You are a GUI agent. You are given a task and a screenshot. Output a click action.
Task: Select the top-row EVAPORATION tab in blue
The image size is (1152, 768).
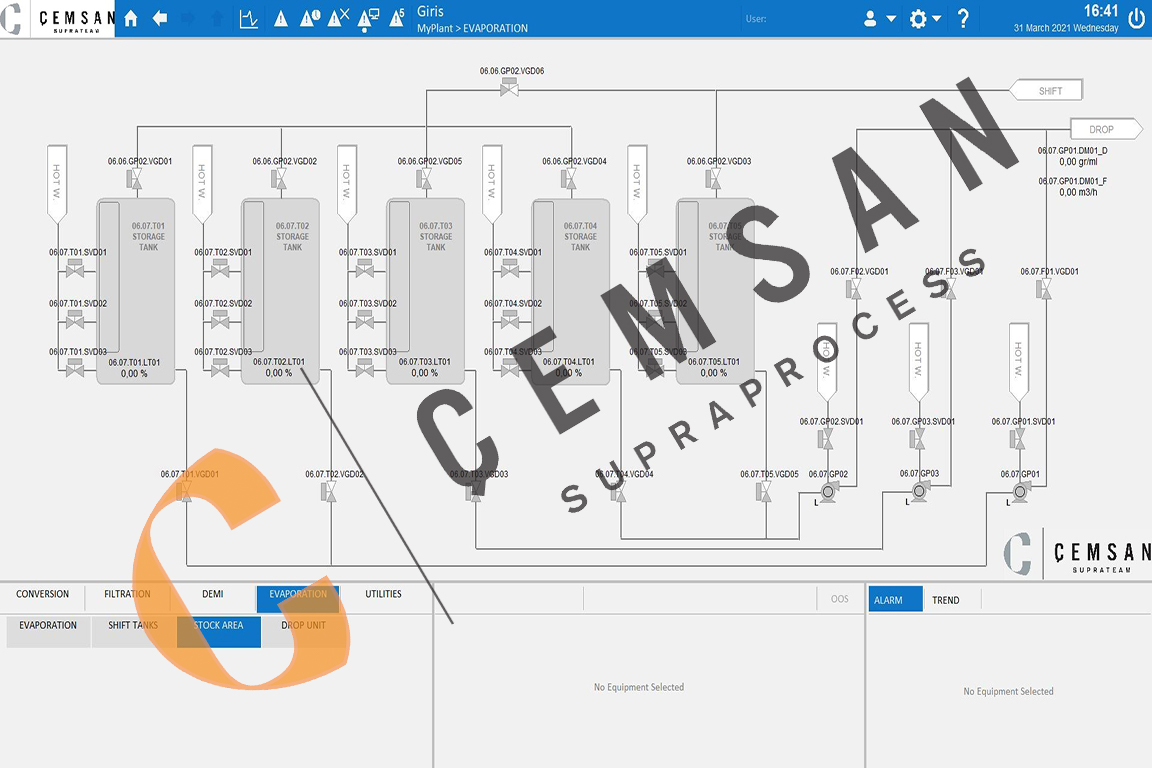coord(298,598)
